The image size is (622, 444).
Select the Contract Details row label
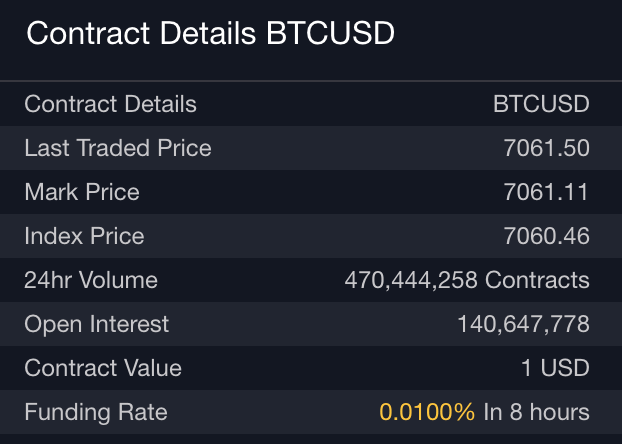click(110, 104)
